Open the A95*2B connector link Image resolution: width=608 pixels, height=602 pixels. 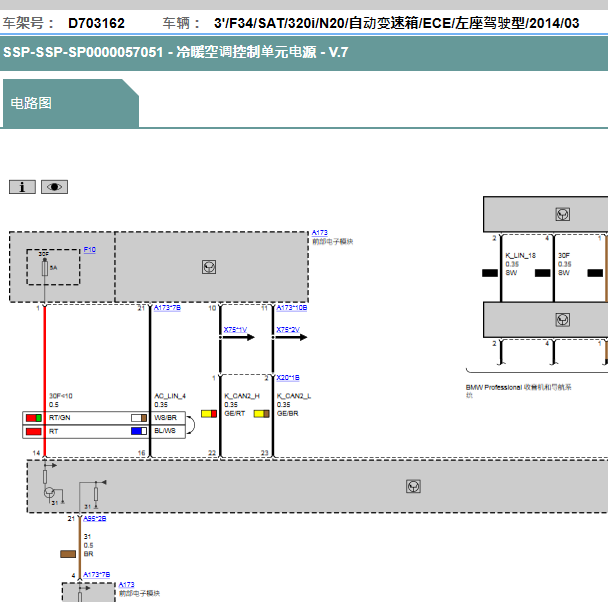(95, 519)
